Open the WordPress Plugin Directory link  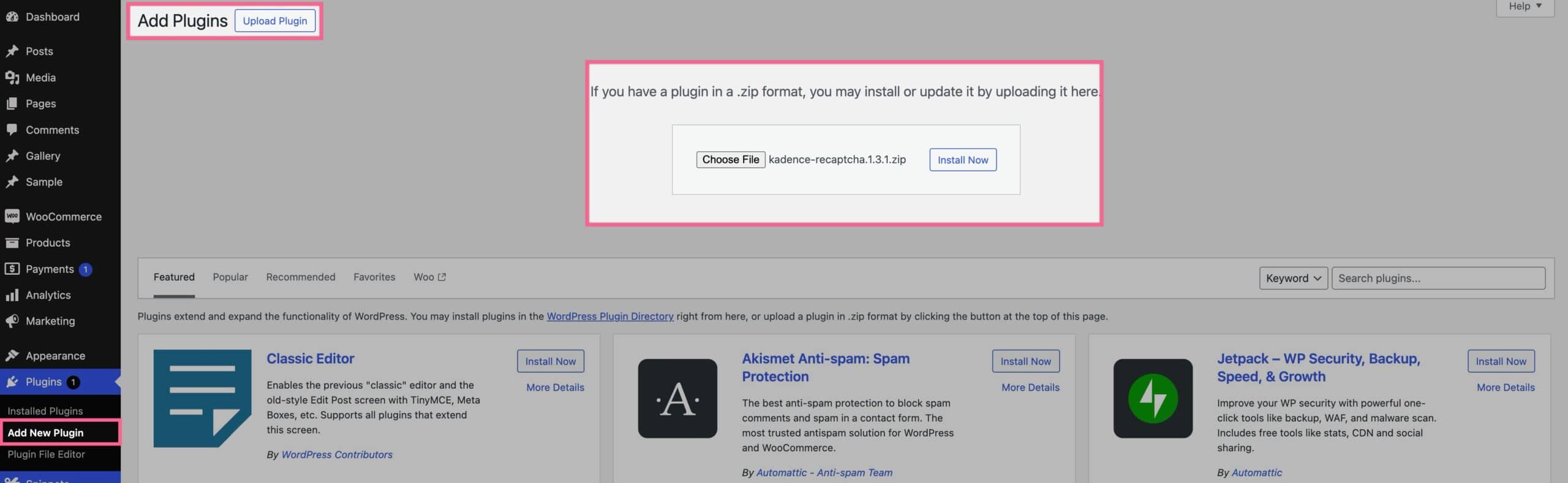coord(610,316)
